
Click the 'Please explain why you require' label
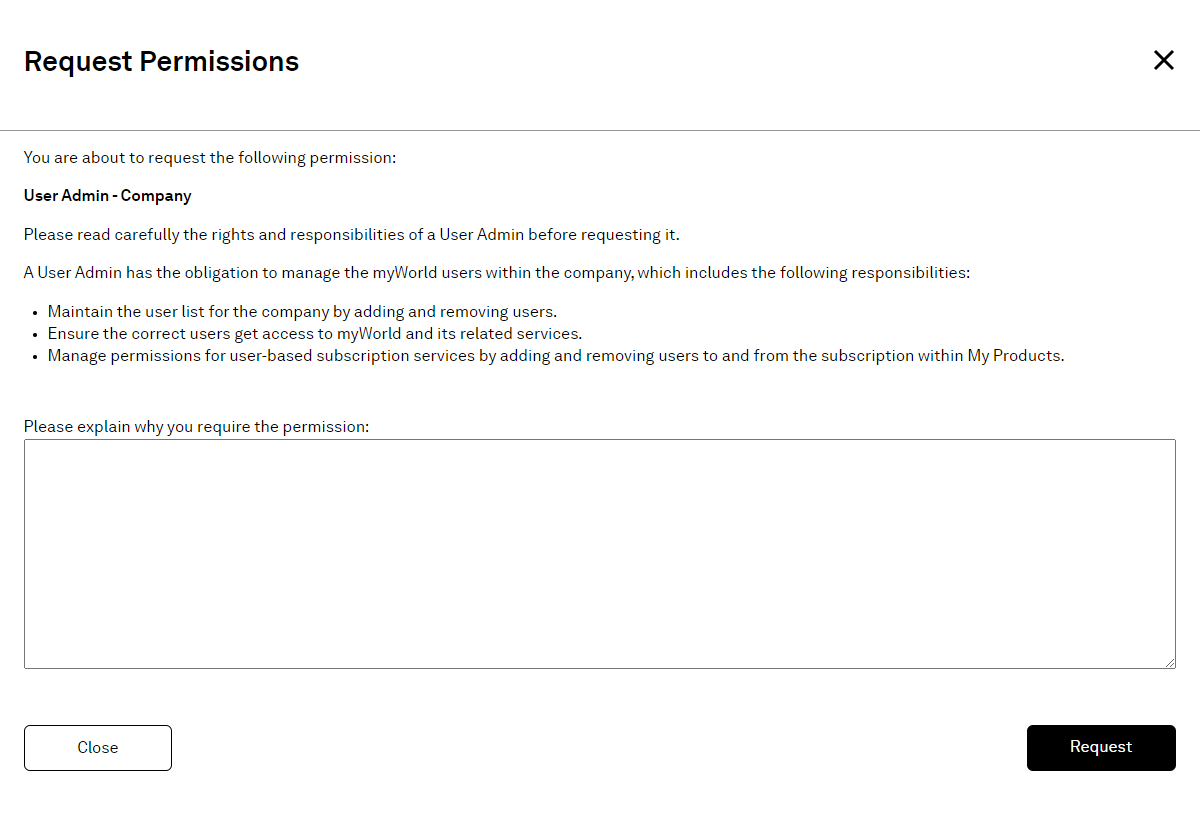[x=197, y=427]
